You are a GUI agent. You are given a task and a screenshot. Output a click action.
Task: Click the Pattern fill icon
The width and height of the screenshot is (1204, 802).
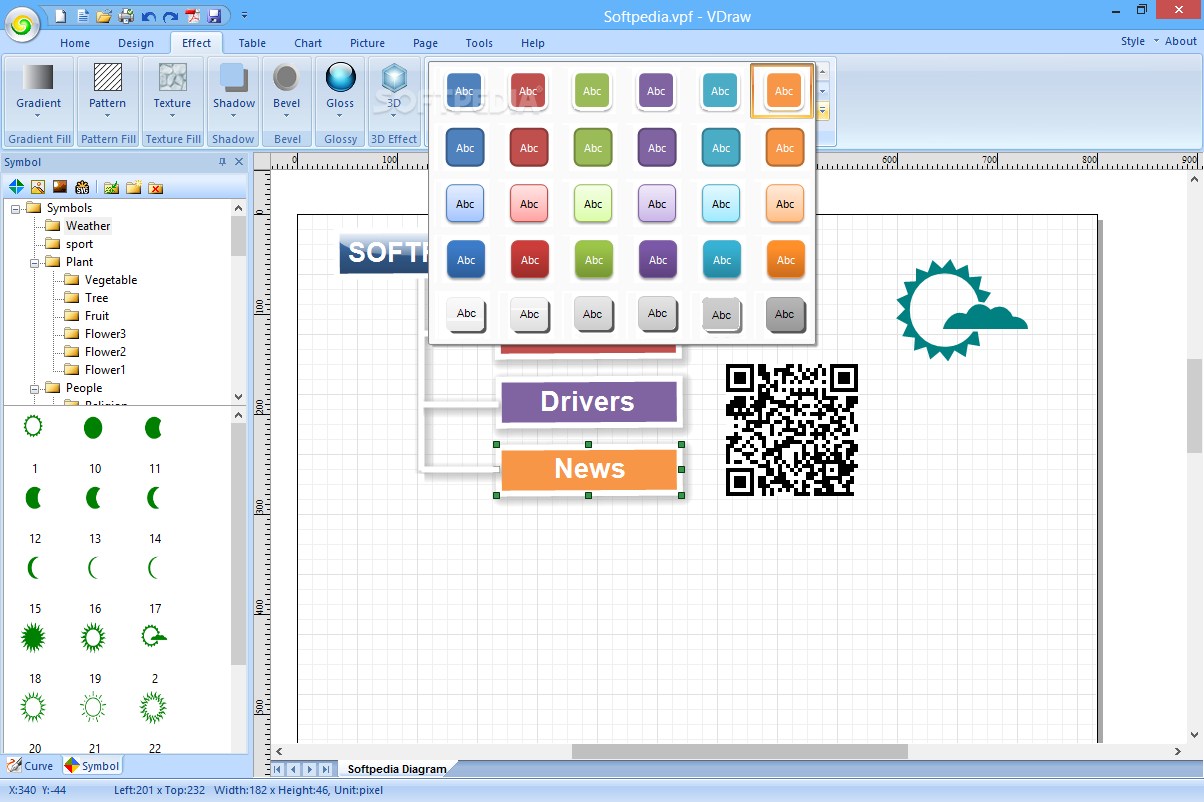point(107,77)
